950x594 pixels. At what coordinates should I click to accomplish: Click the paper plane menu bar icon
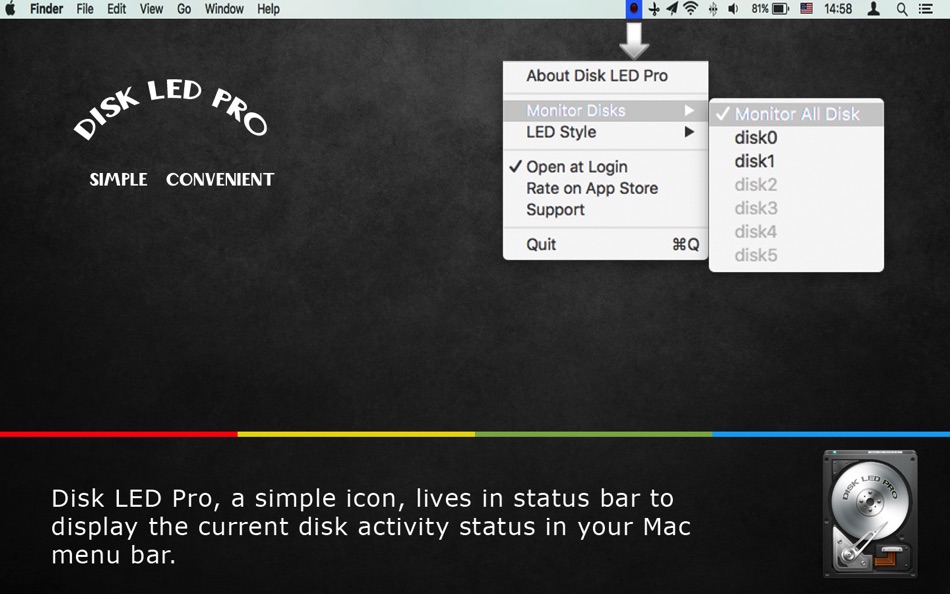click(672, 8)
